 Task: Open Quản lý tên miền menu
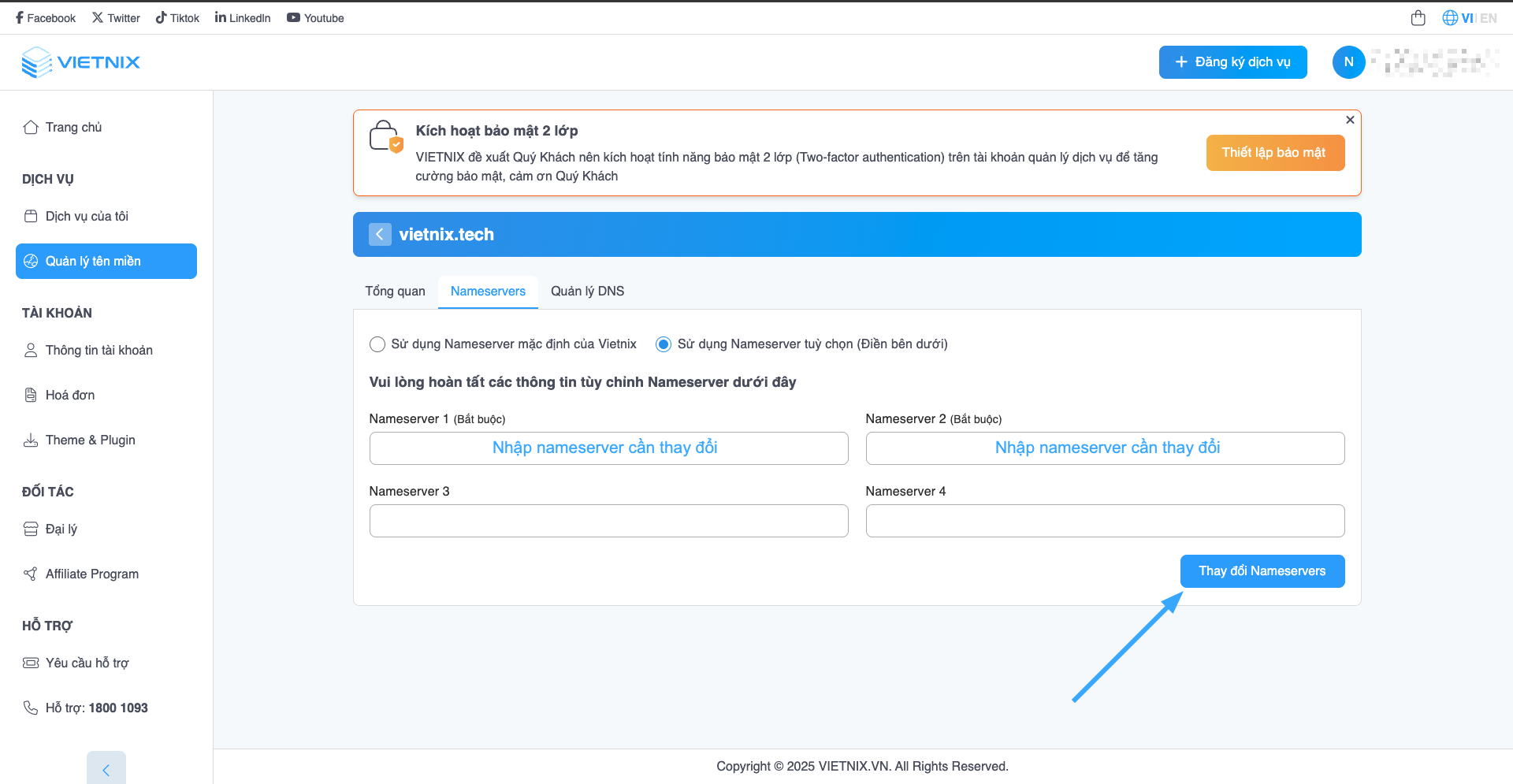coord(106,261)
